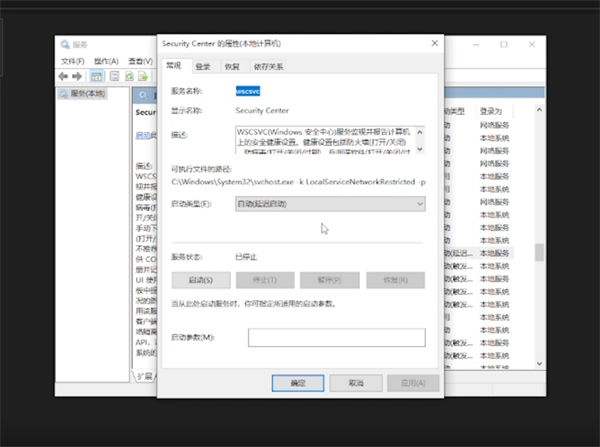This screenshot has width=600, height=447.
Task: Click the 应用(A) button
Action: tap(413, 383)
